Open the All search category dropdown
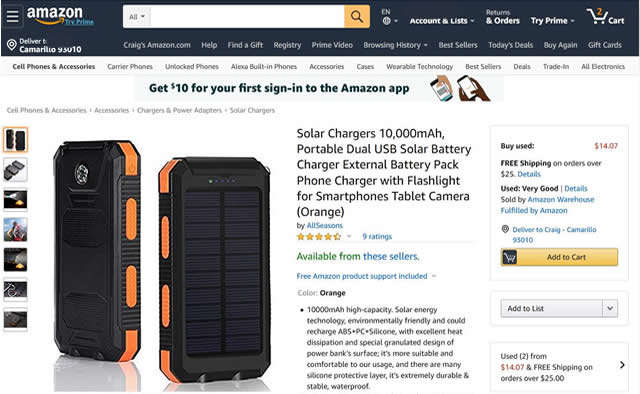The image size is (640, 394). pyautogui.click(x=137, y=17)
